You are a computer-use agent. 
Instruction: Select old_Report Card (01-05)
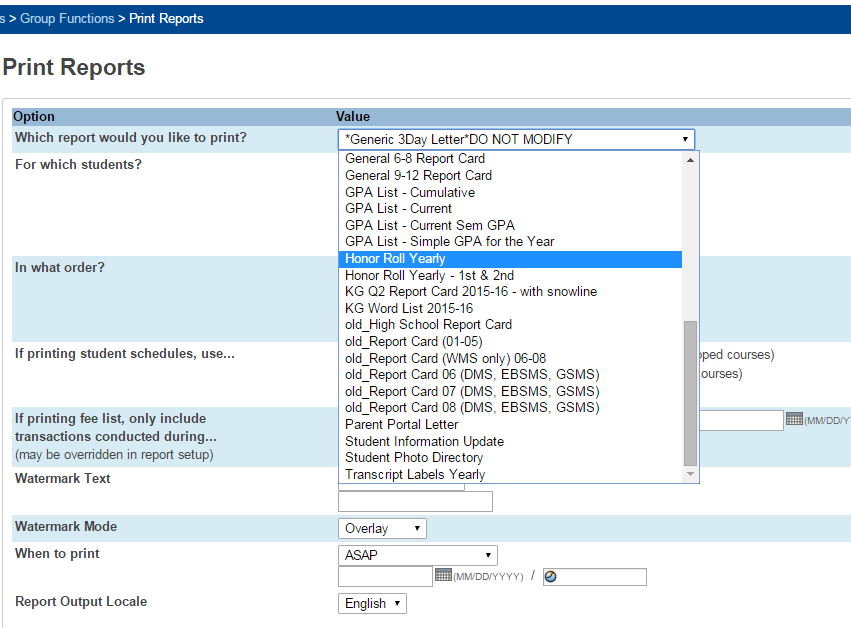click(510, 341)
